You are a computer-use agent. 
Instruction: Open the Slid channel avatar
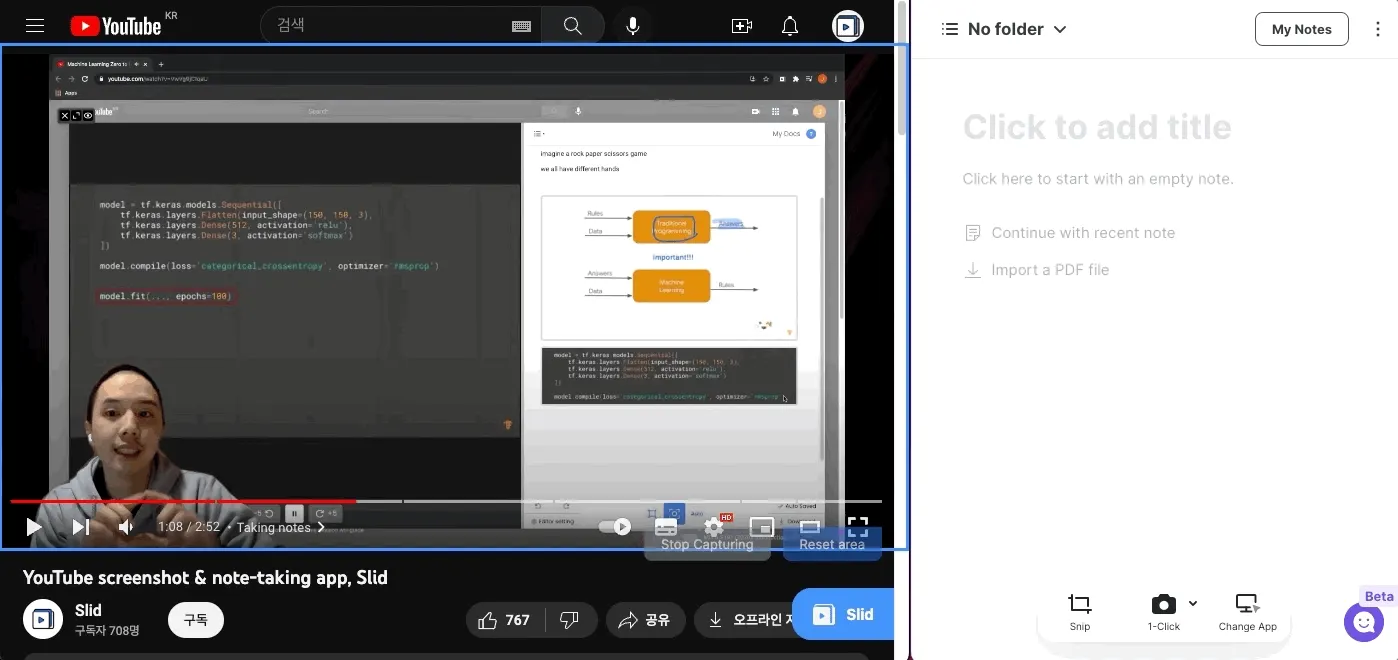pyautogui.click(x=43, y=619)
